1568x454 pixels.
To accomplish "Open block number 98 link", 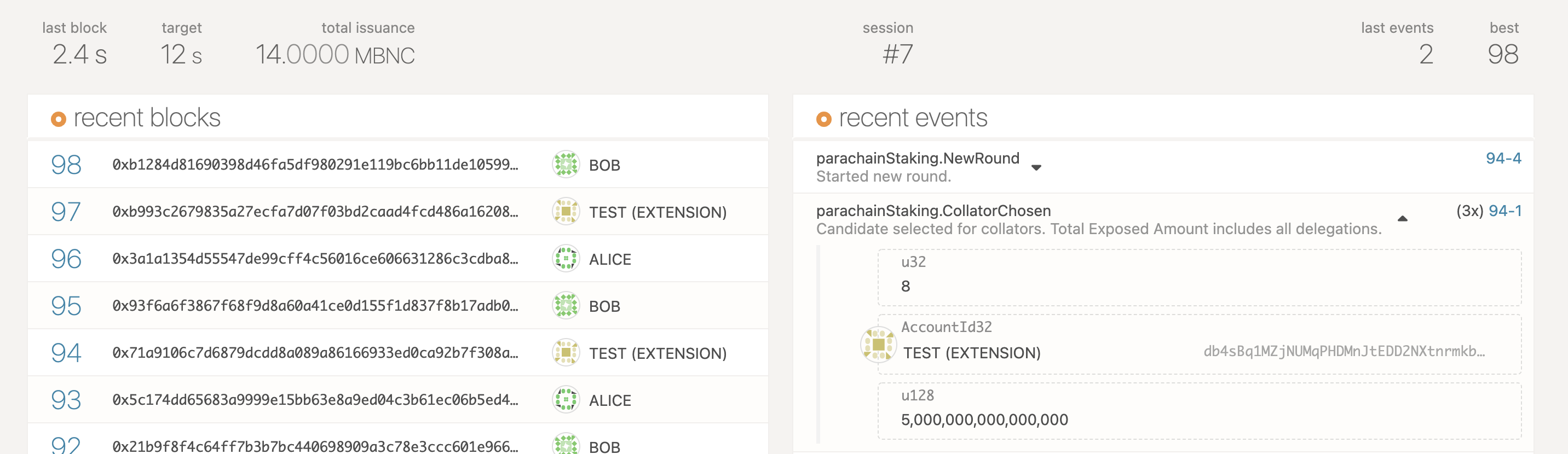I will click(x=66, y=165).
